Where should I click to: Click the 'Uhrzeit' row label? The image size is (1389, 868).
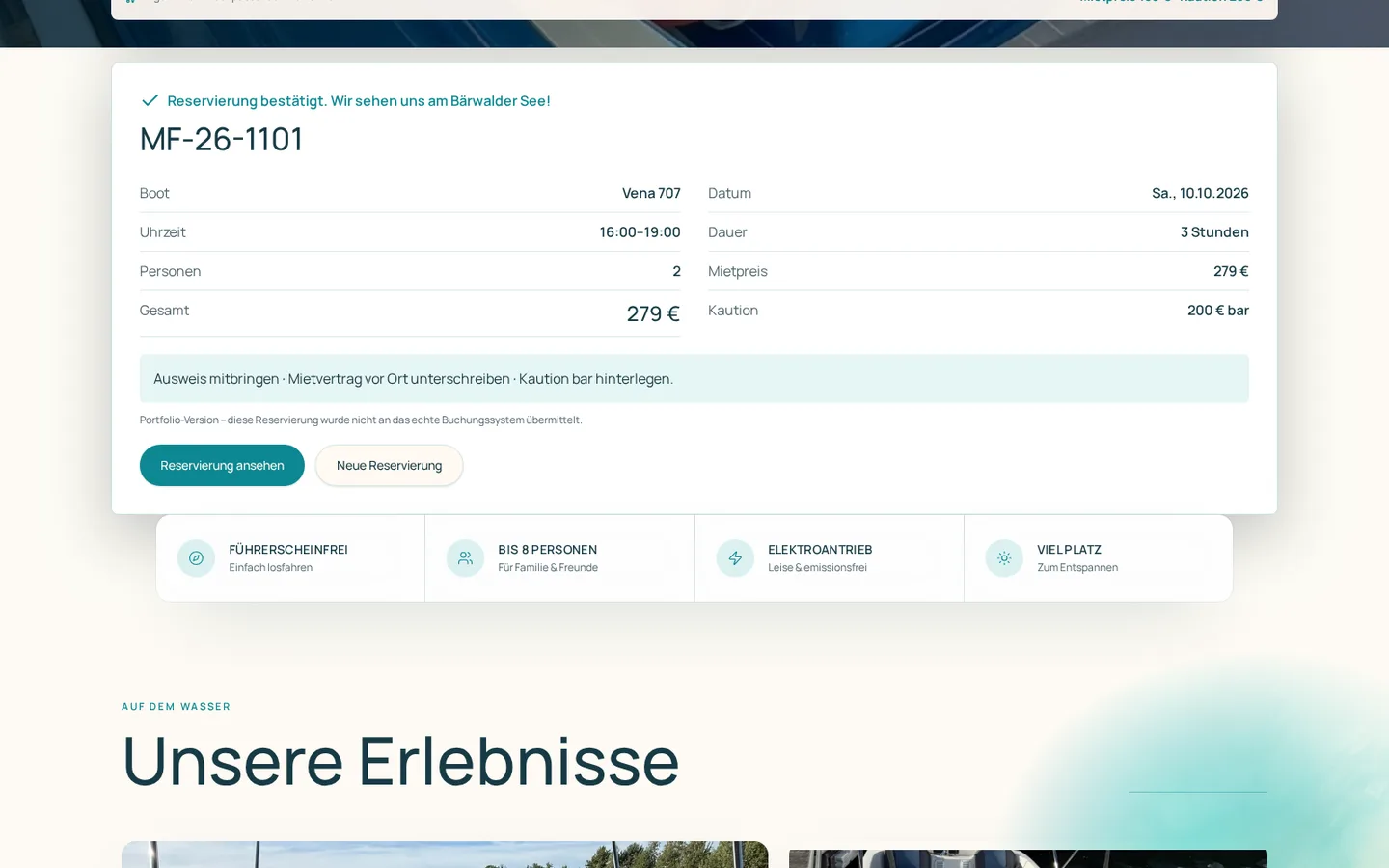[163, 232]
